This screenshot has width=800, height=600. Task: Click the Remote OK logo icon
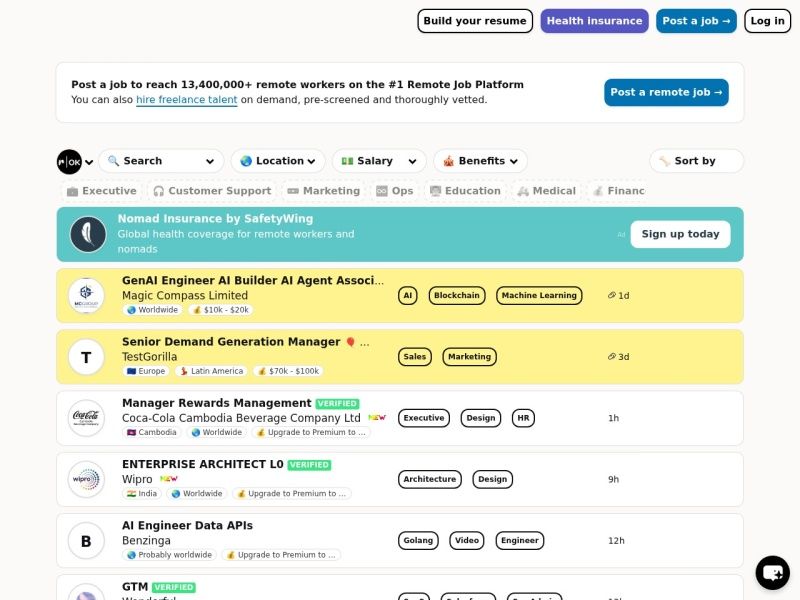pos(69,162)
